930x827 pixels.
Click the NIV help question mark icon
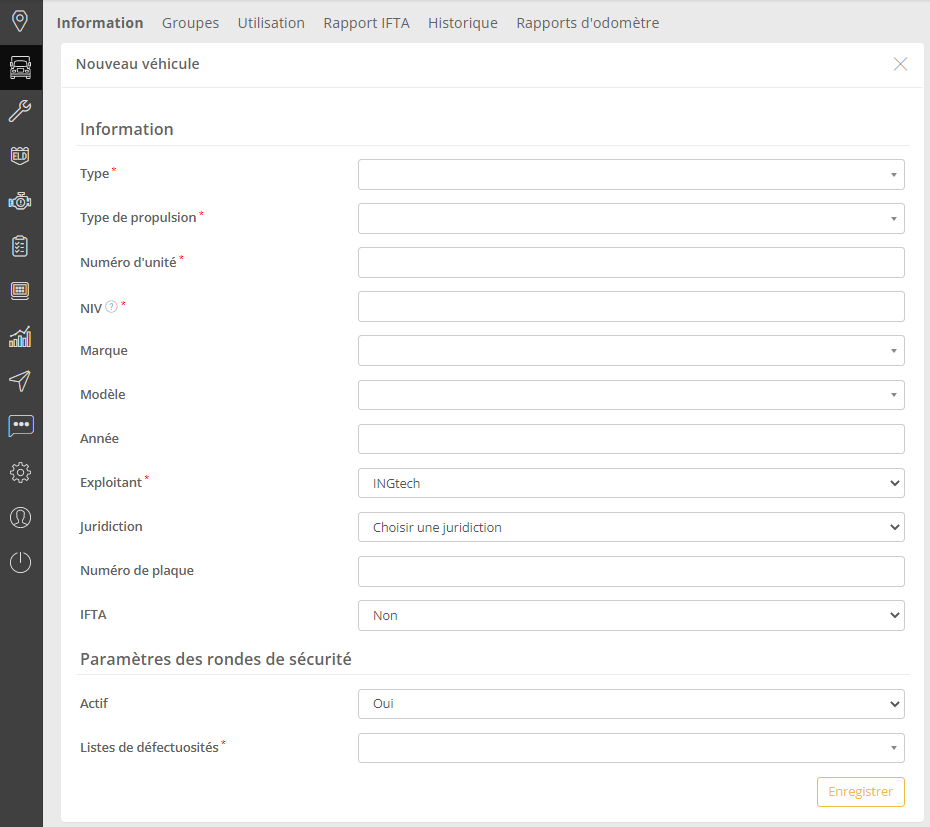[111, 307]
